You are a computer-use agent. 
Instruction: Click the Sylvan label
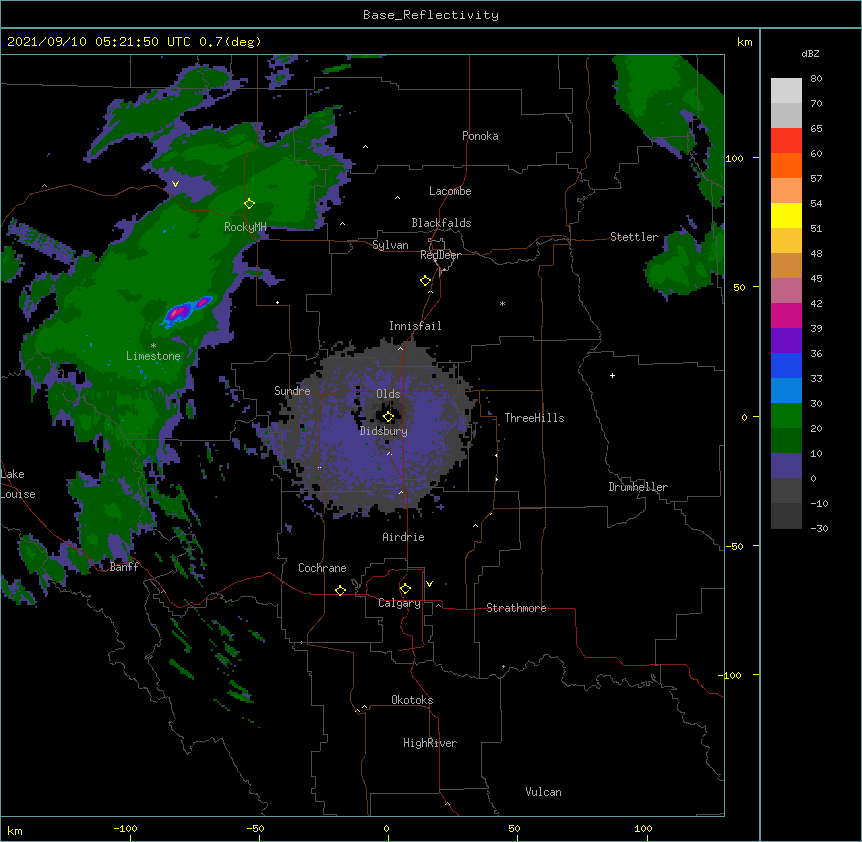coord(390,245)
